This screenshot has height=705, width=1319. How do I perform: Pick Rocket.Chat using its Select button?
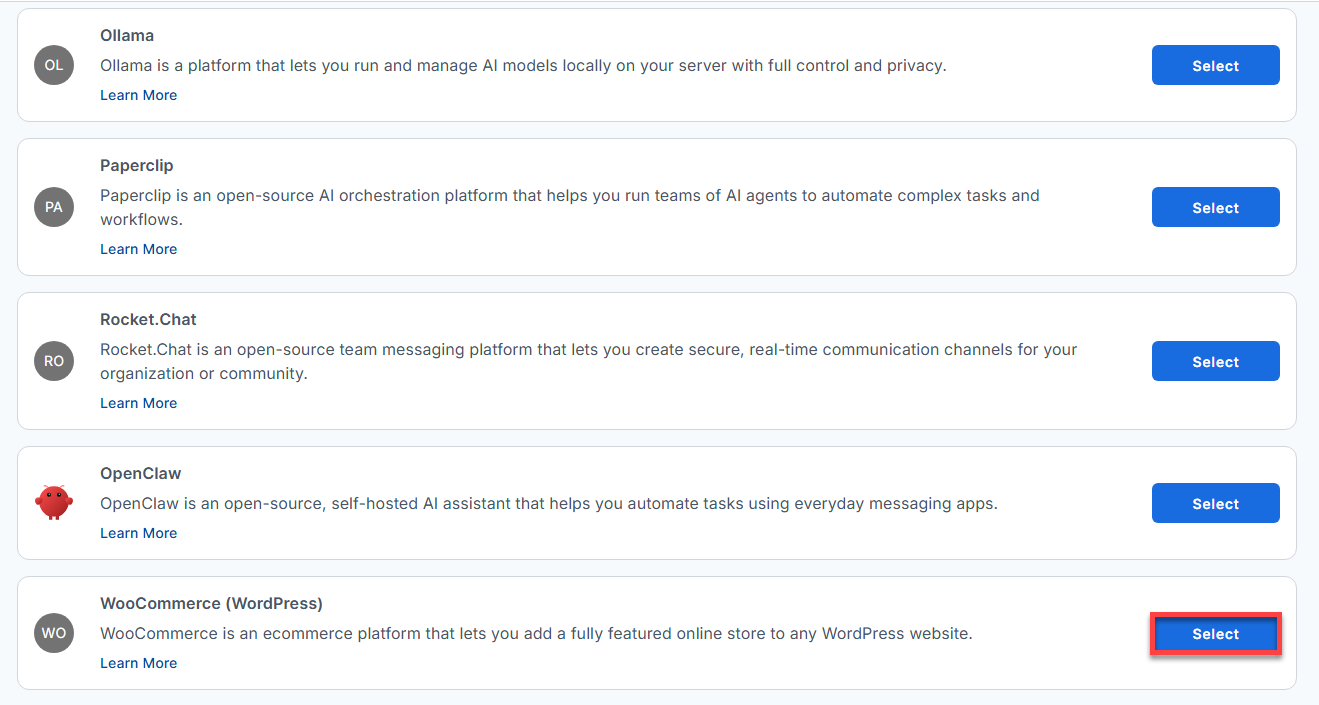1215,361
